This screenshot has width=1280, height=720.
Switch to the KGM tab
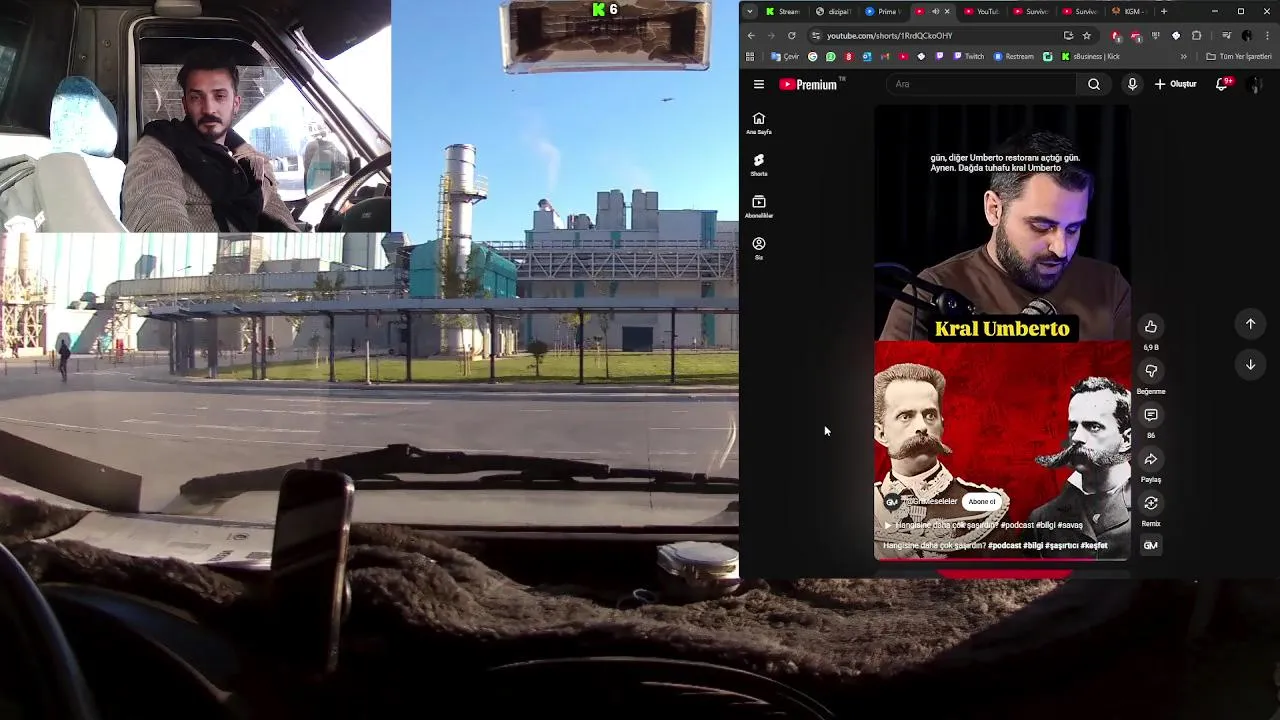[1129, 11]
